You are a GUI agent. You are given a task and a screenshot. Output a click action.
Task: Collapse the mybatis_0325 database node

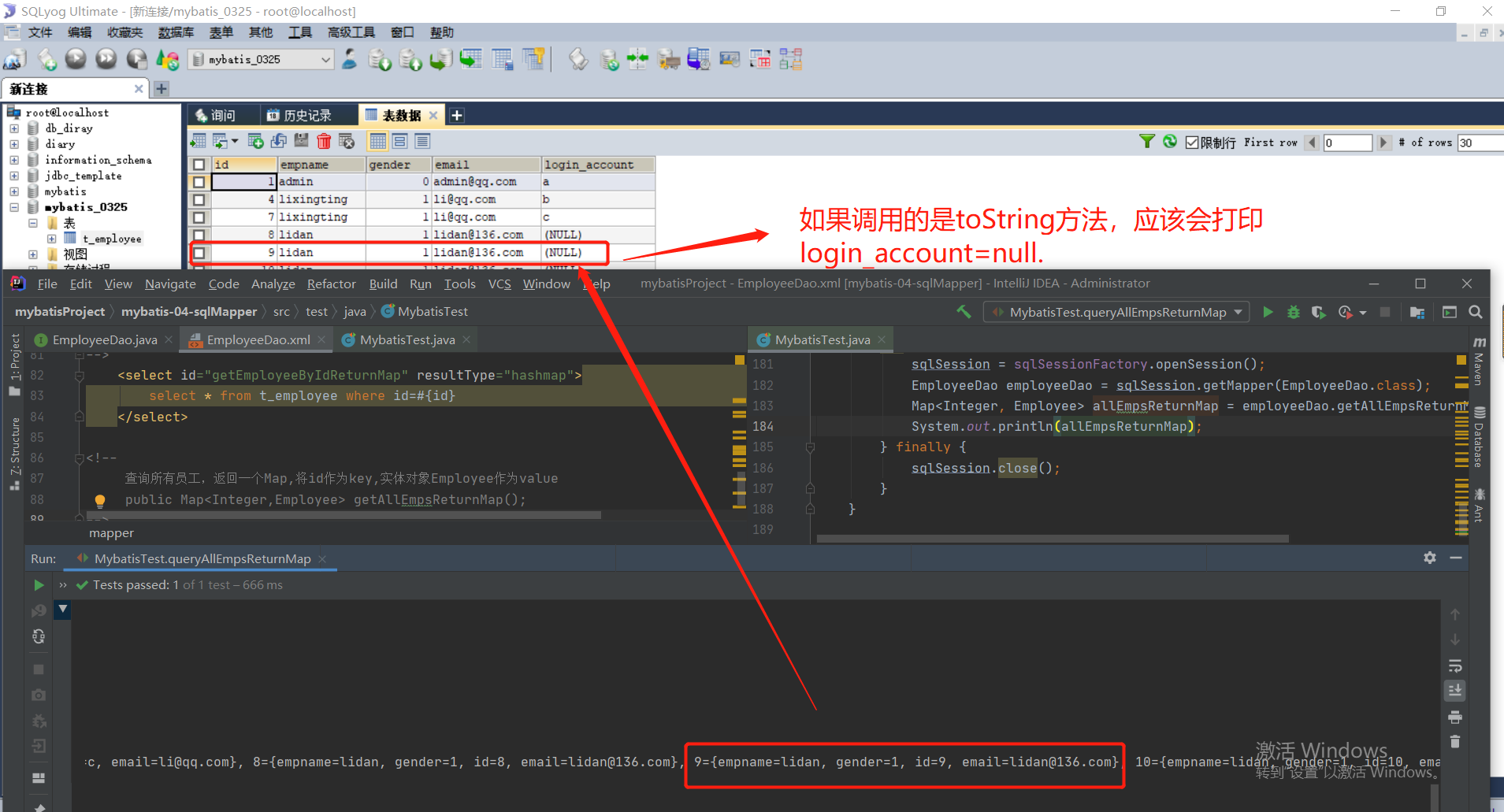14,207
